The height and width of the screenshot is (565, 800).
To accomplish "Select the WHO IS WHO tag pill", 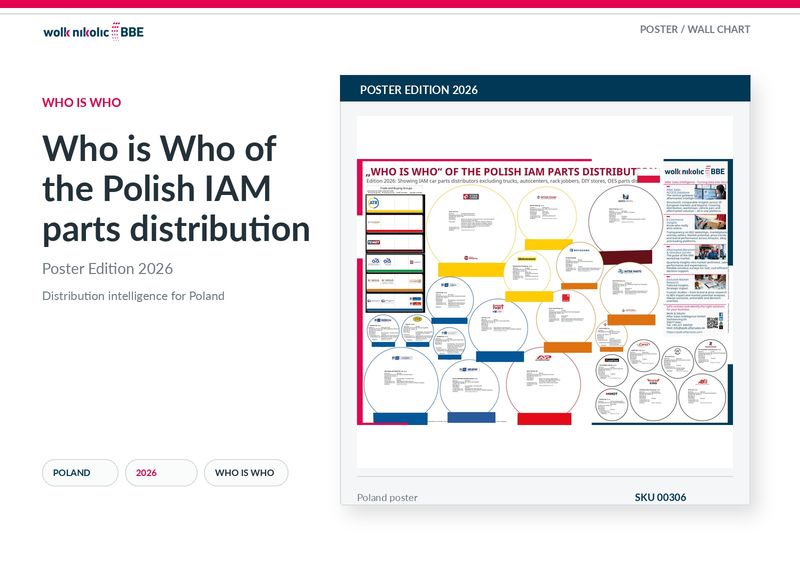I will (246, 473).
